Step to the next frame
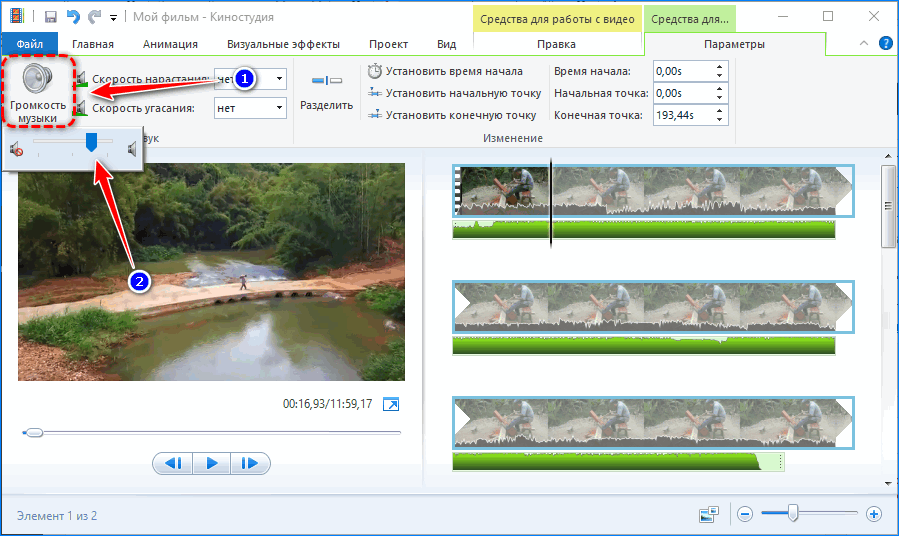 tap(250, 463)
